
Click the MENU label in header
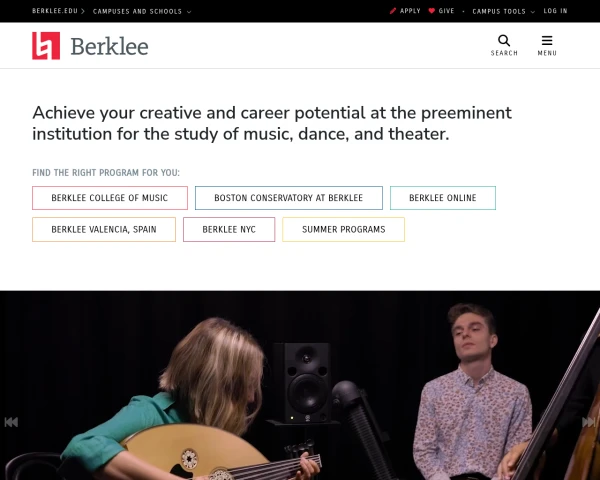click(547, 53)
